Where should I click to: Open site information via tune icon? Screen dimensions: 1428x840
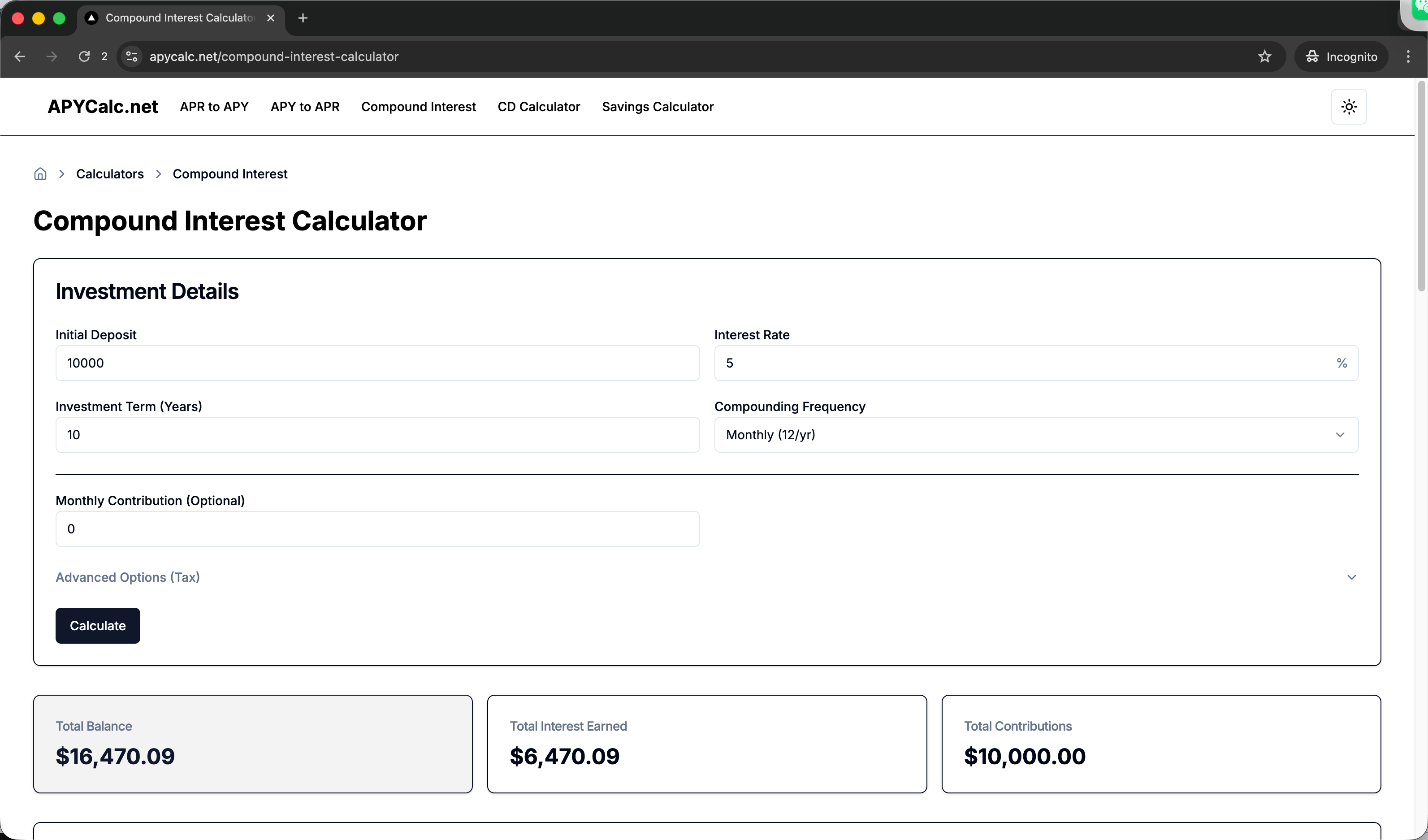click(131, 56)
